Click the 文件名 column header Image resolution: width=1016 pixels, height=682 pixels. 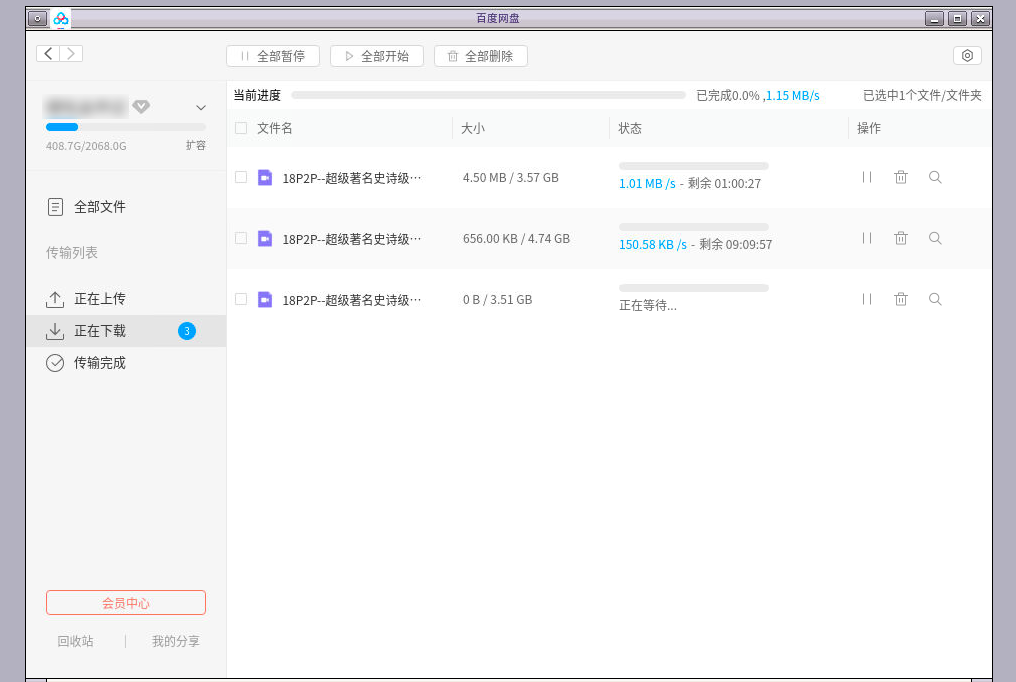coord(275,128)
